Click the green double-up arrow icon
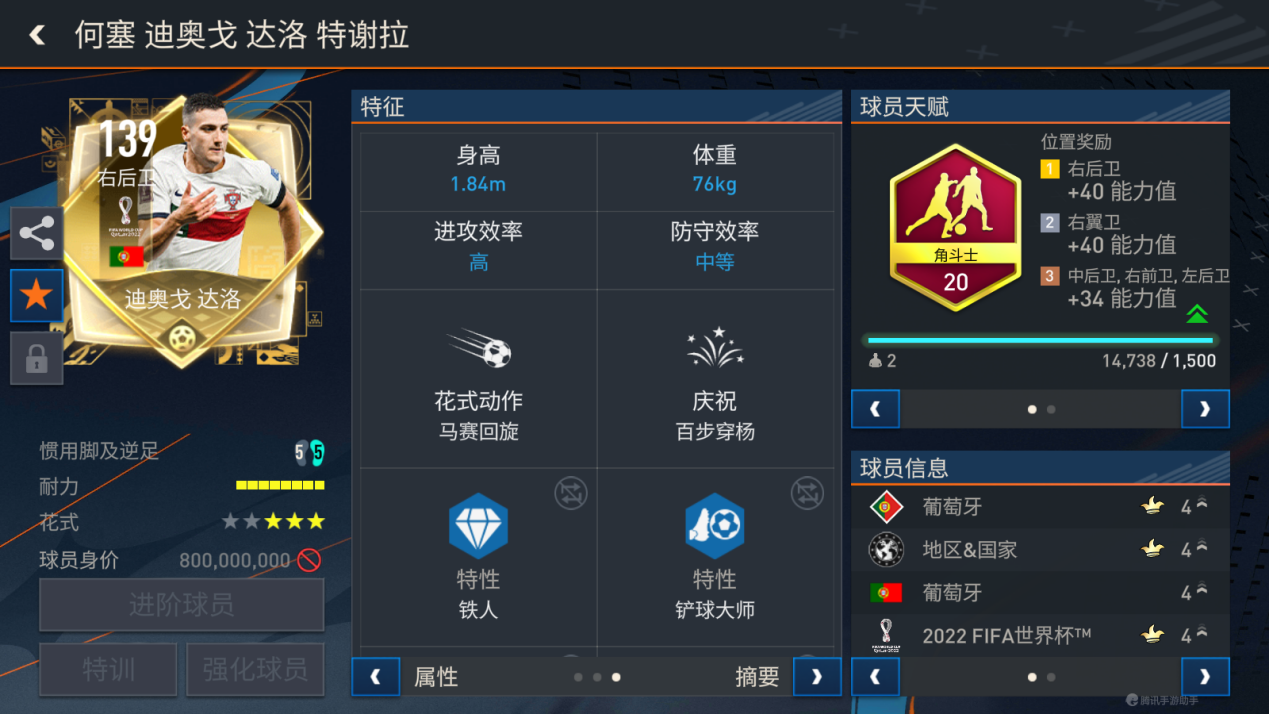The width and height of the screenshot is (1269, 714). [x=1197, y=314]
